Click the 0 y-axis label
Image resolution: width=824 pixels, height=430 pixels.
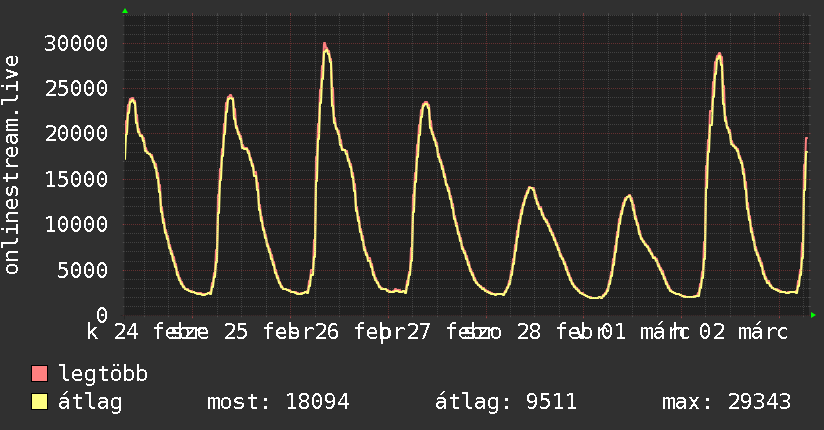102,315
